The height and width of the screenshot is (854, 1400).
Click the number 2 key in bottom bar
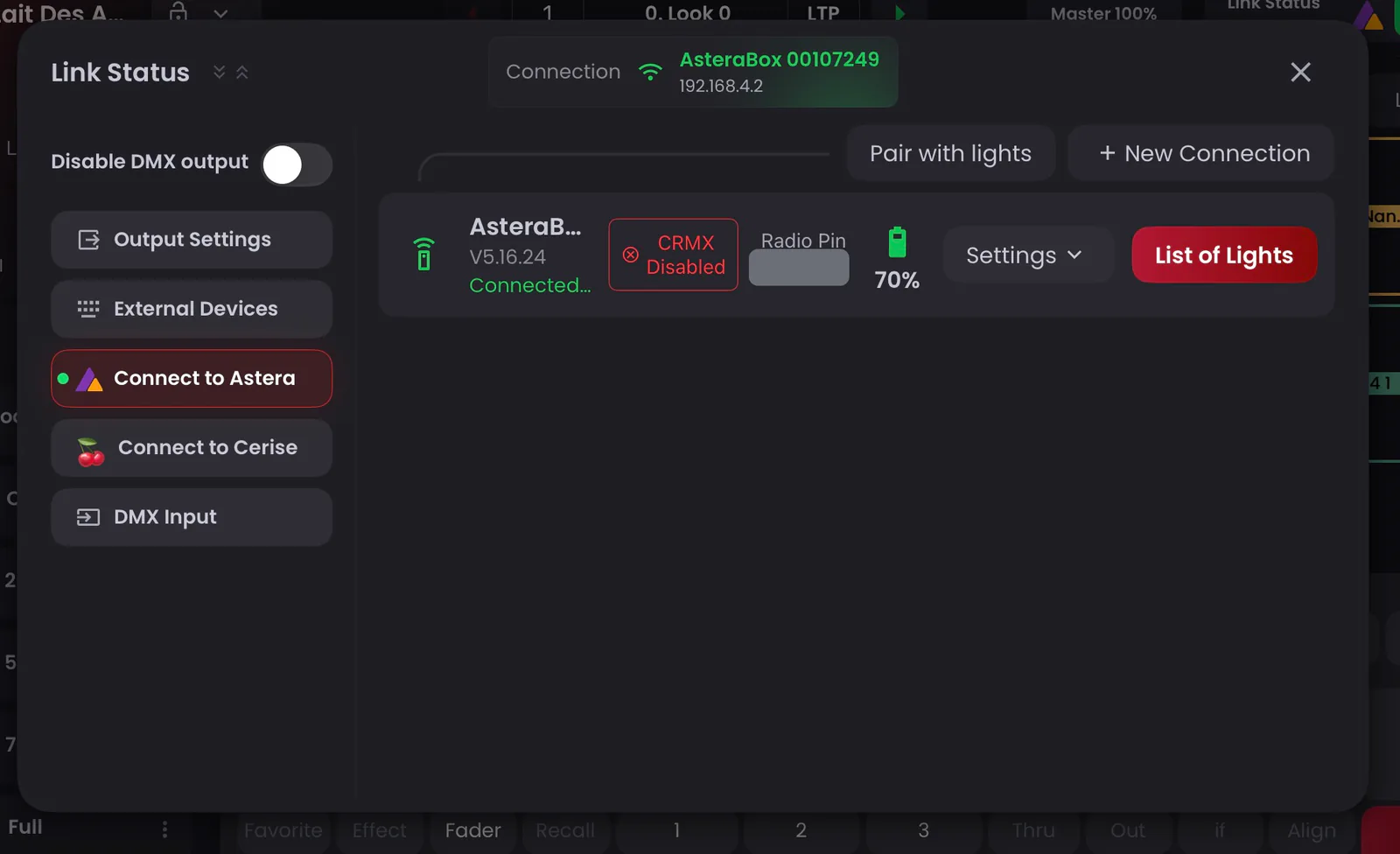pos(801,830)
